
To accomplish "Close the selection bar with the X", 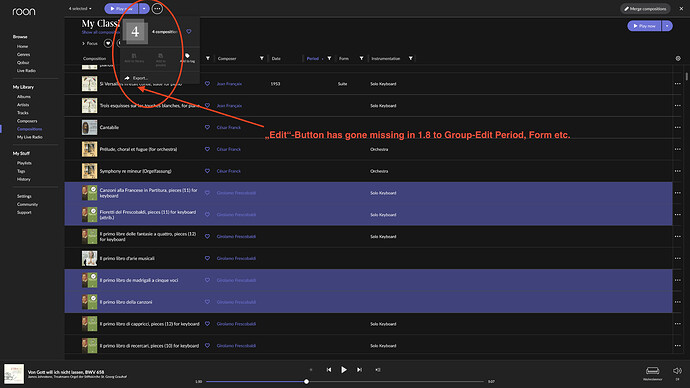I will pos(681,8).
